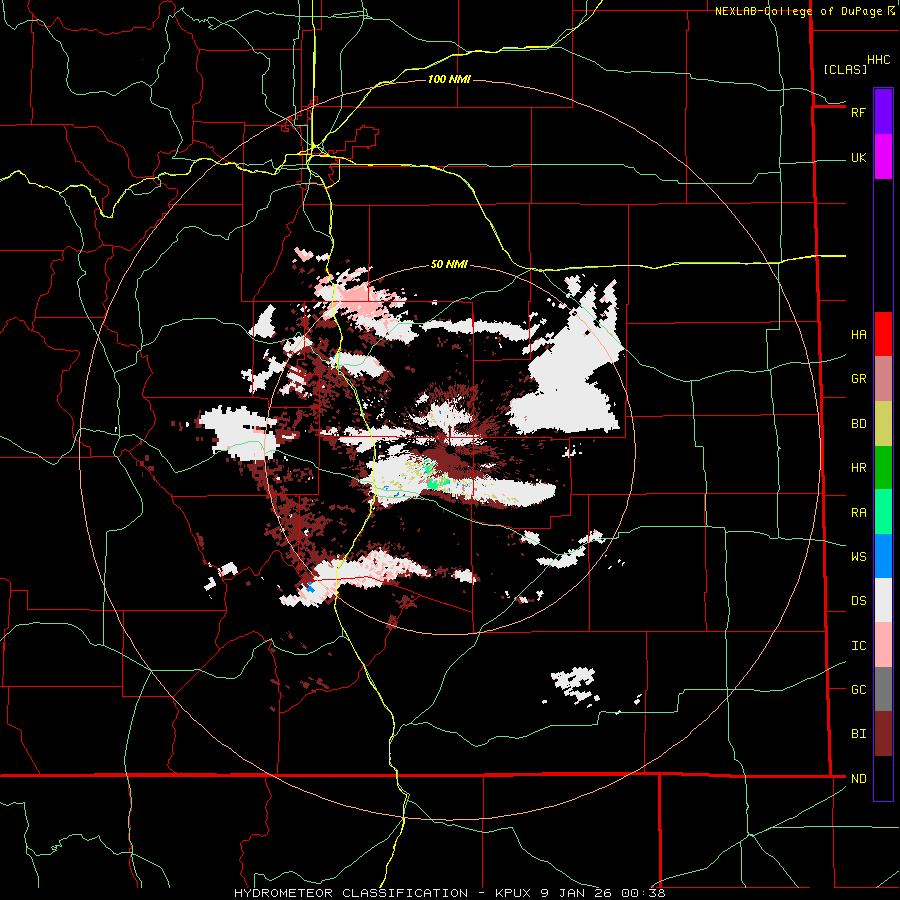
Task: Click the DS white legend color block
Action: [883, 600]
